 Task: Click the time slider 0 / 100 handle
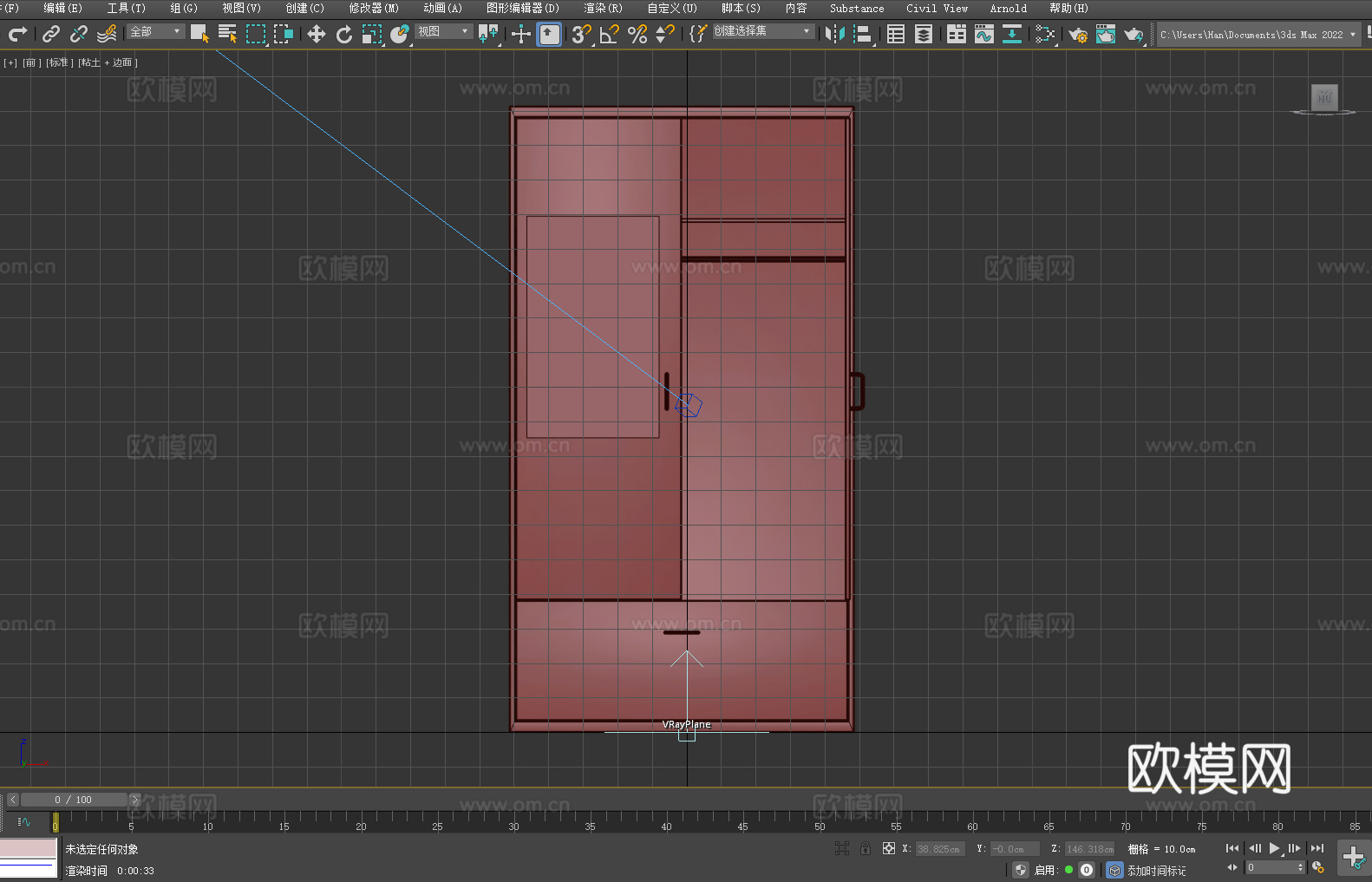point(74,800)
